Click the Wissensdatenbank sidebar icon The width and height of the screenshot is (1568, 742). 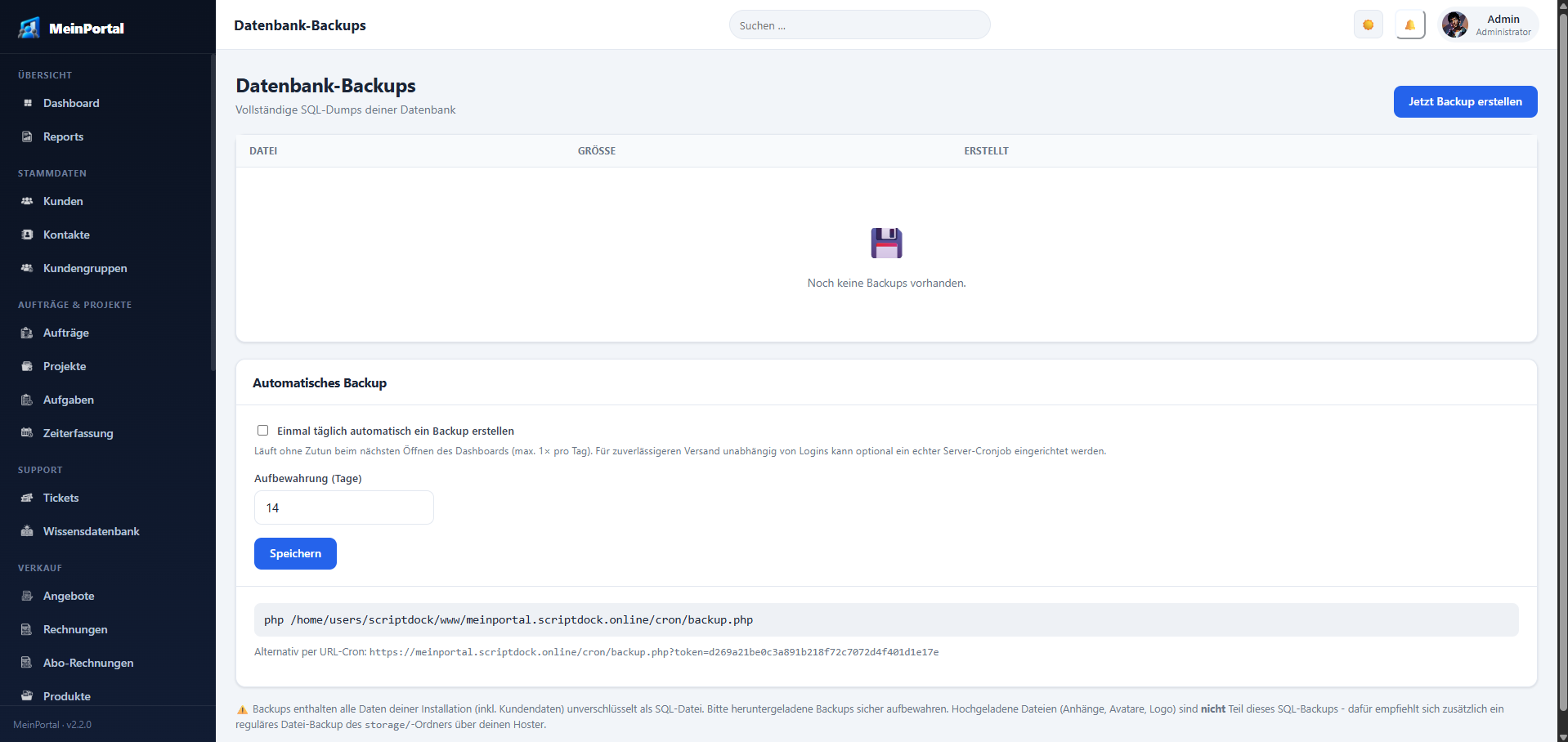27,531
